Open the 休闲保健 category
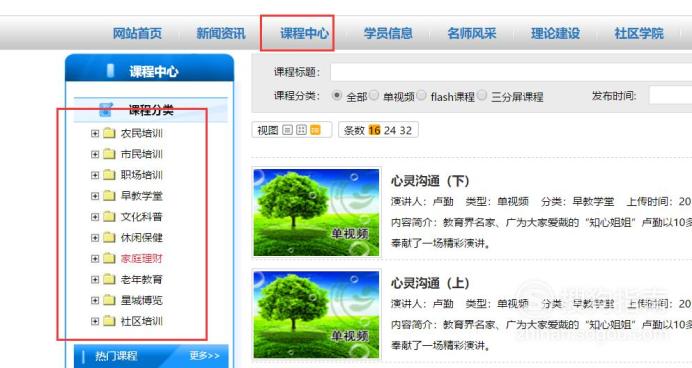The height and width of the screenshot is (368, 692). pos(142,238)
